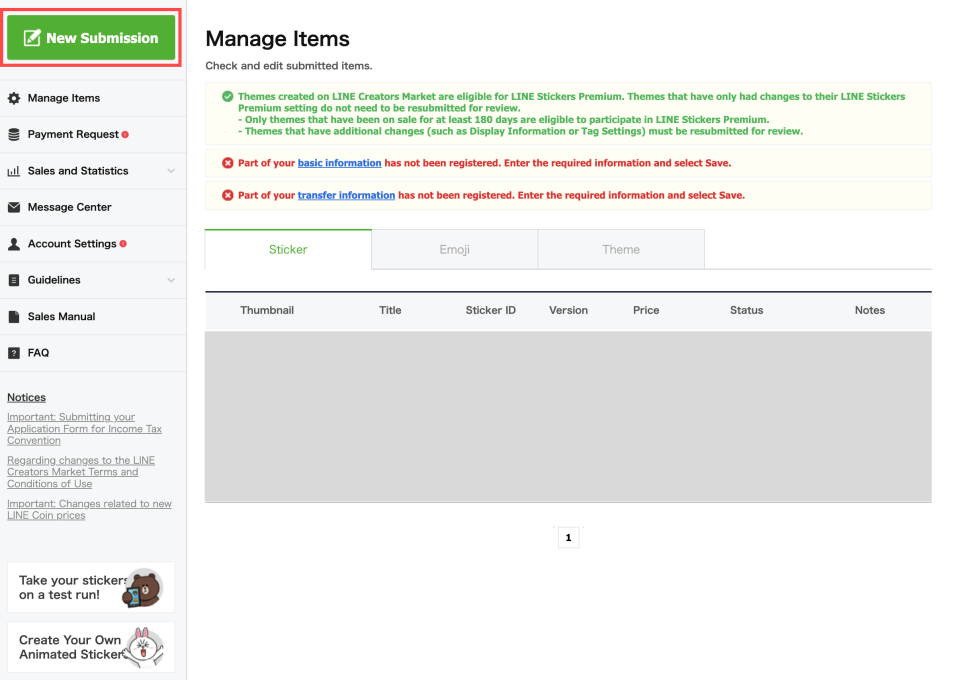Viewport: 966px width, 680px height.
Task: Click the Sales and Statistics chart icon
Action: tap(14, 171)
